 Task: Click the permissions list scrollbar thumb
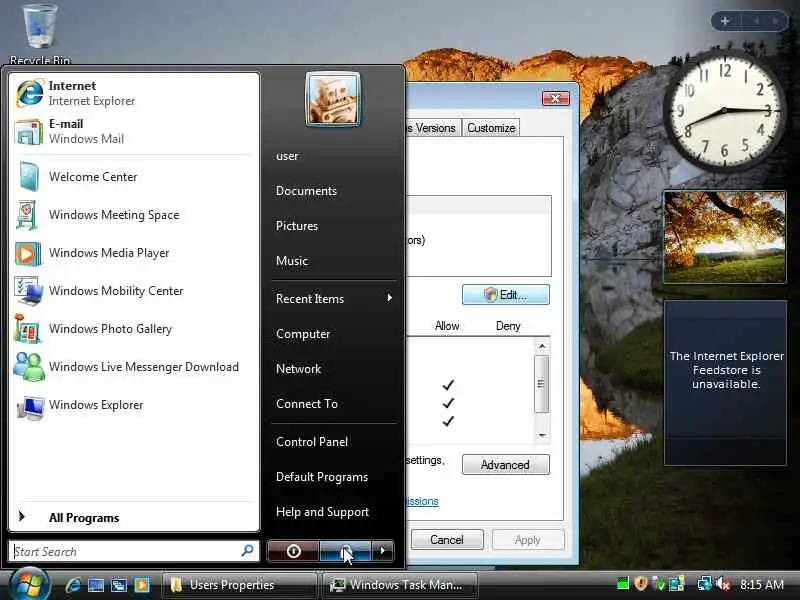(541, 384)
